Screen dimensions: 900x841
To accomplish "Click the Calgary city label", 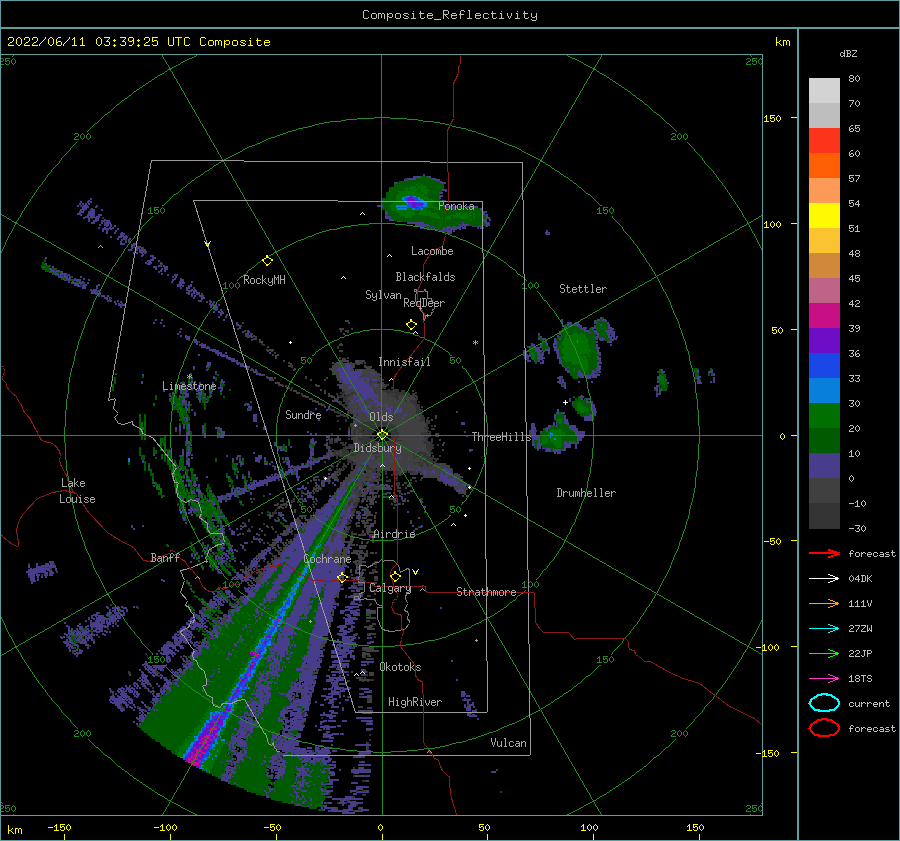I will pyautogui.click(x=390, y=588).
